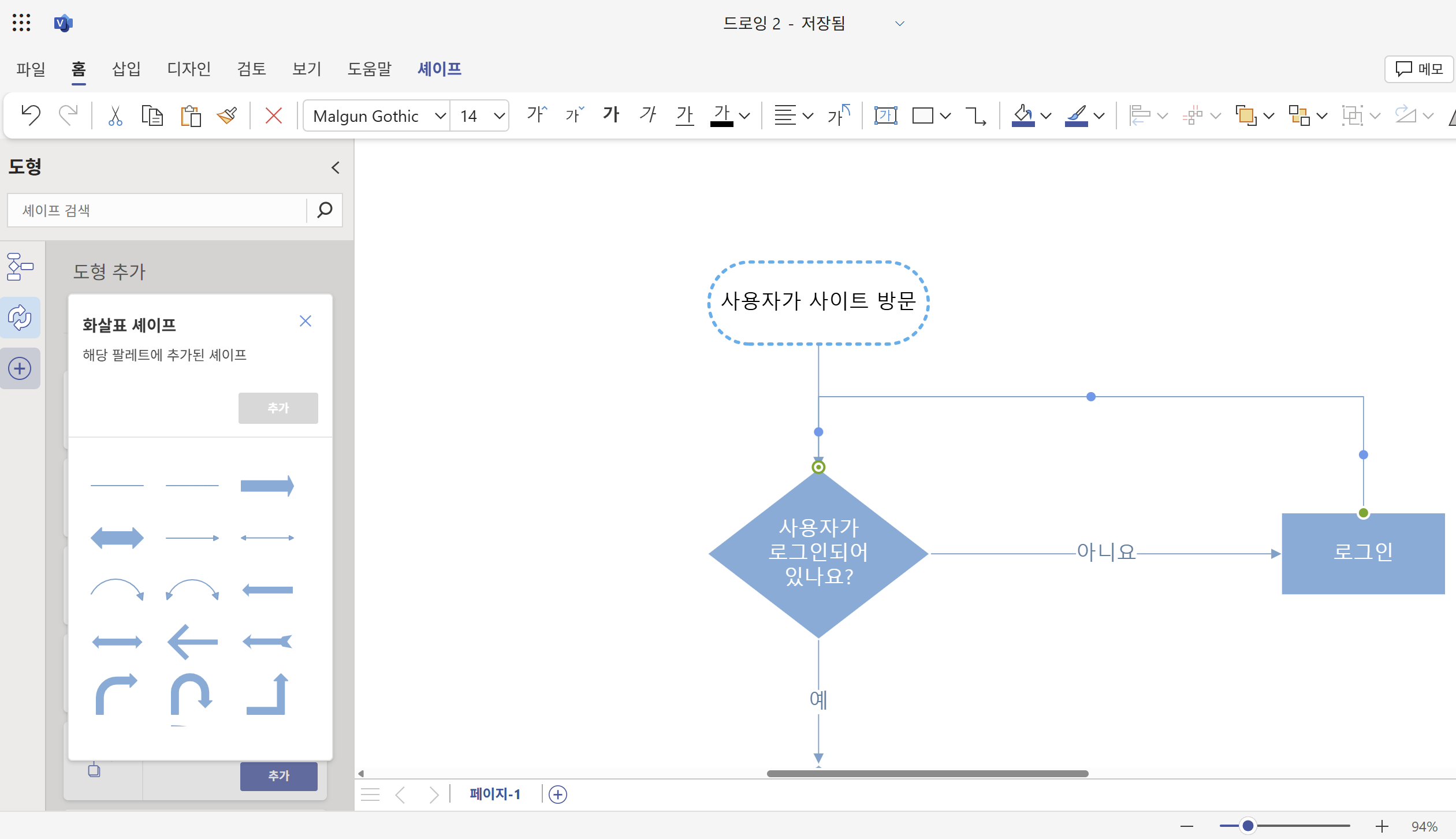Click the change shape icon
The height and width of the screenshot is (839, 1456).
[1299, 115]
